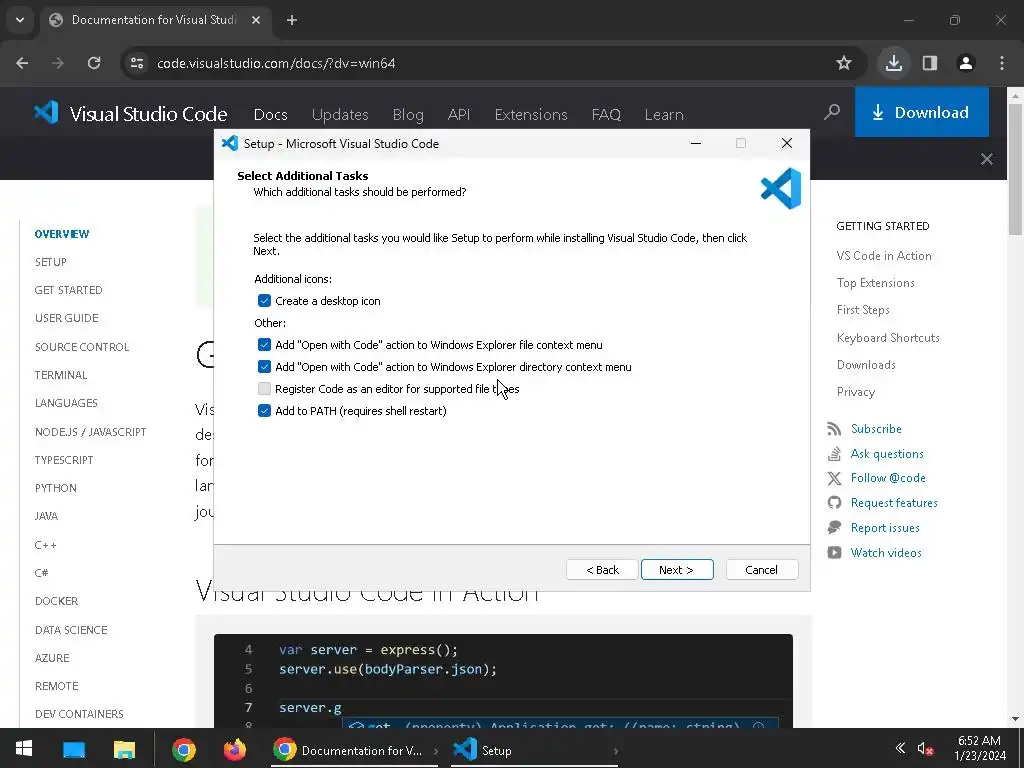Image resolution: width=1024 pixels, height=768 pixels.
Task: Click the site information icon in address bar
Action: 137,63
